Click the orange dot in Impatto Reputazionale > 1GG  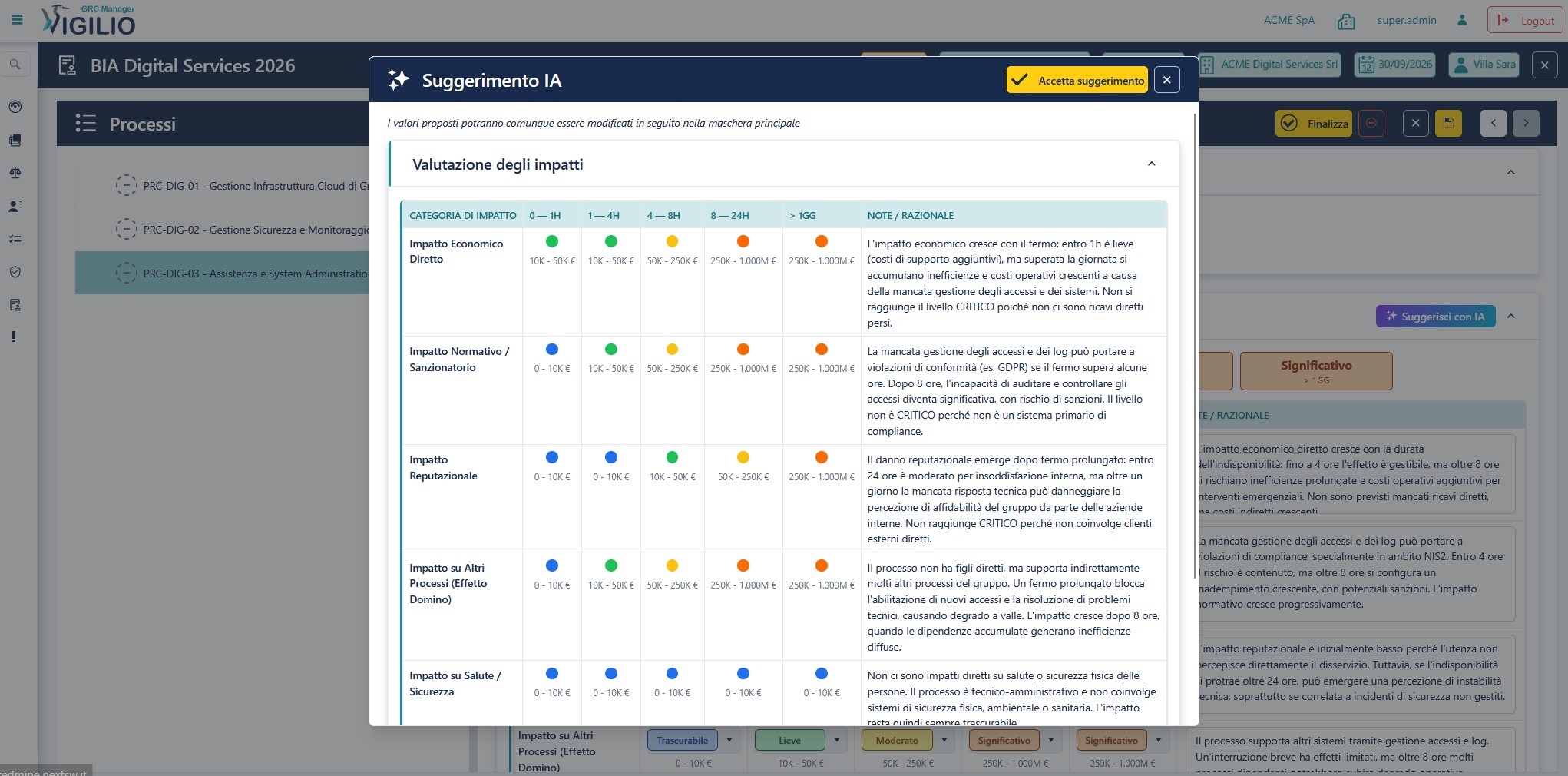[821, 457]
